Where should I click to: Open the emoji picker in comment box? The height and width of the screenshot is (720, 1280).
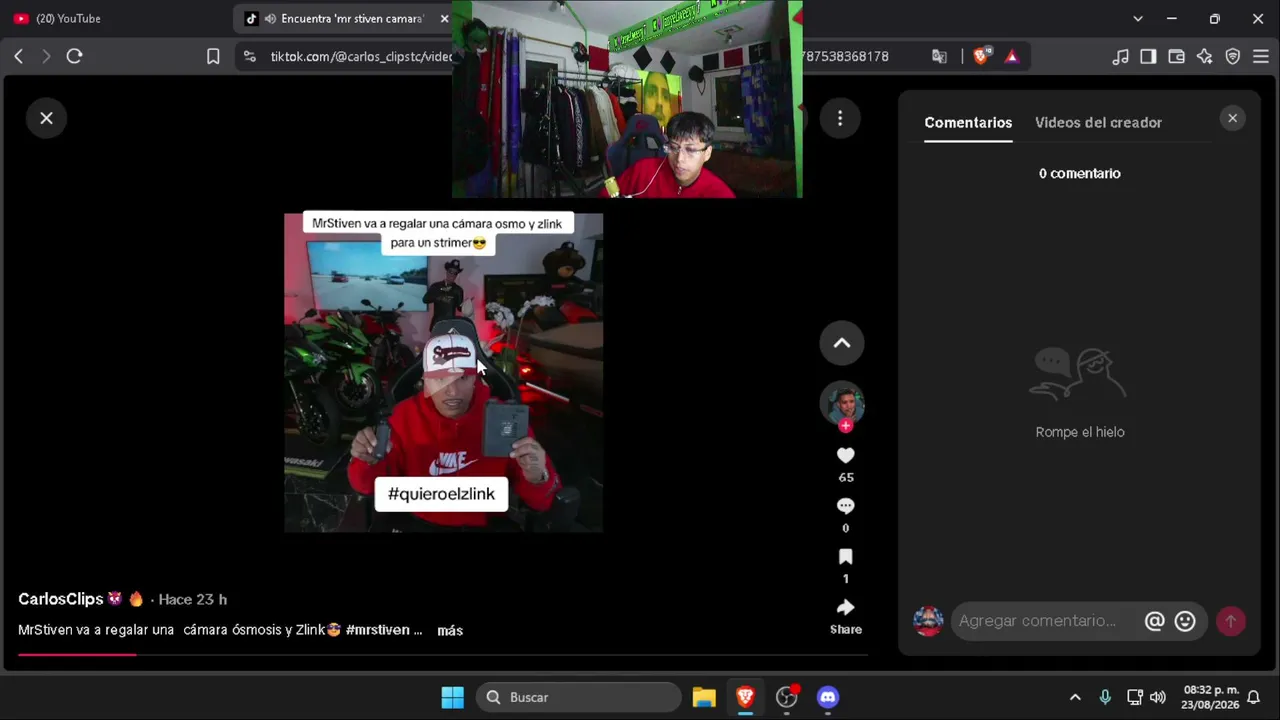pos(1185,621)
